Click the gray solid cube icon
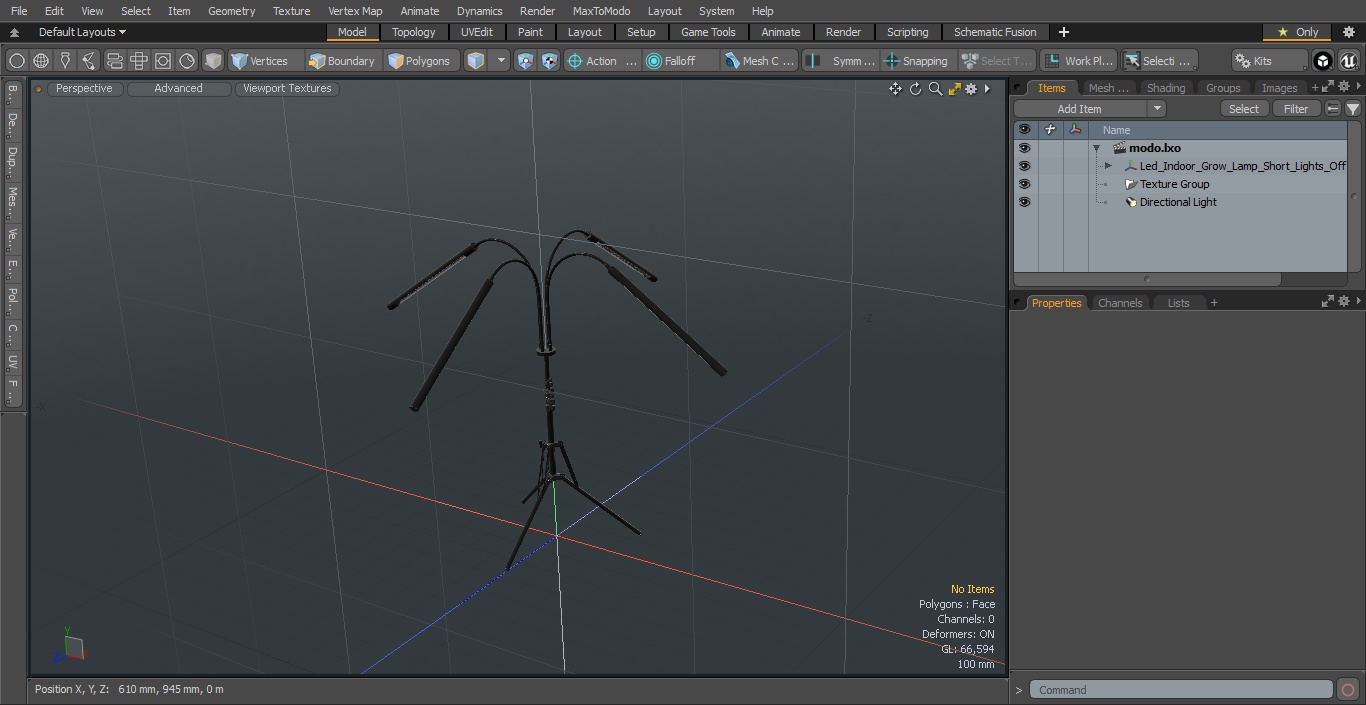This screenshot has width=1366, height=705. click(x=213, y=61)
